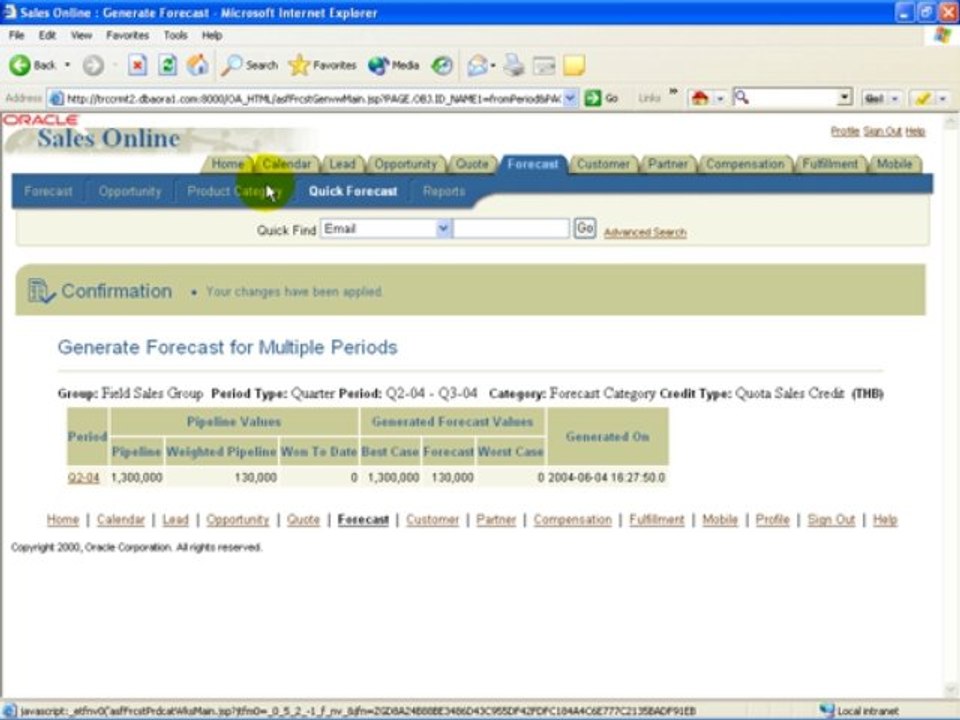Click the browser Forward arrow icon
Screen dimensions: 960x720
pyautogui.click(x=93, y=65)
